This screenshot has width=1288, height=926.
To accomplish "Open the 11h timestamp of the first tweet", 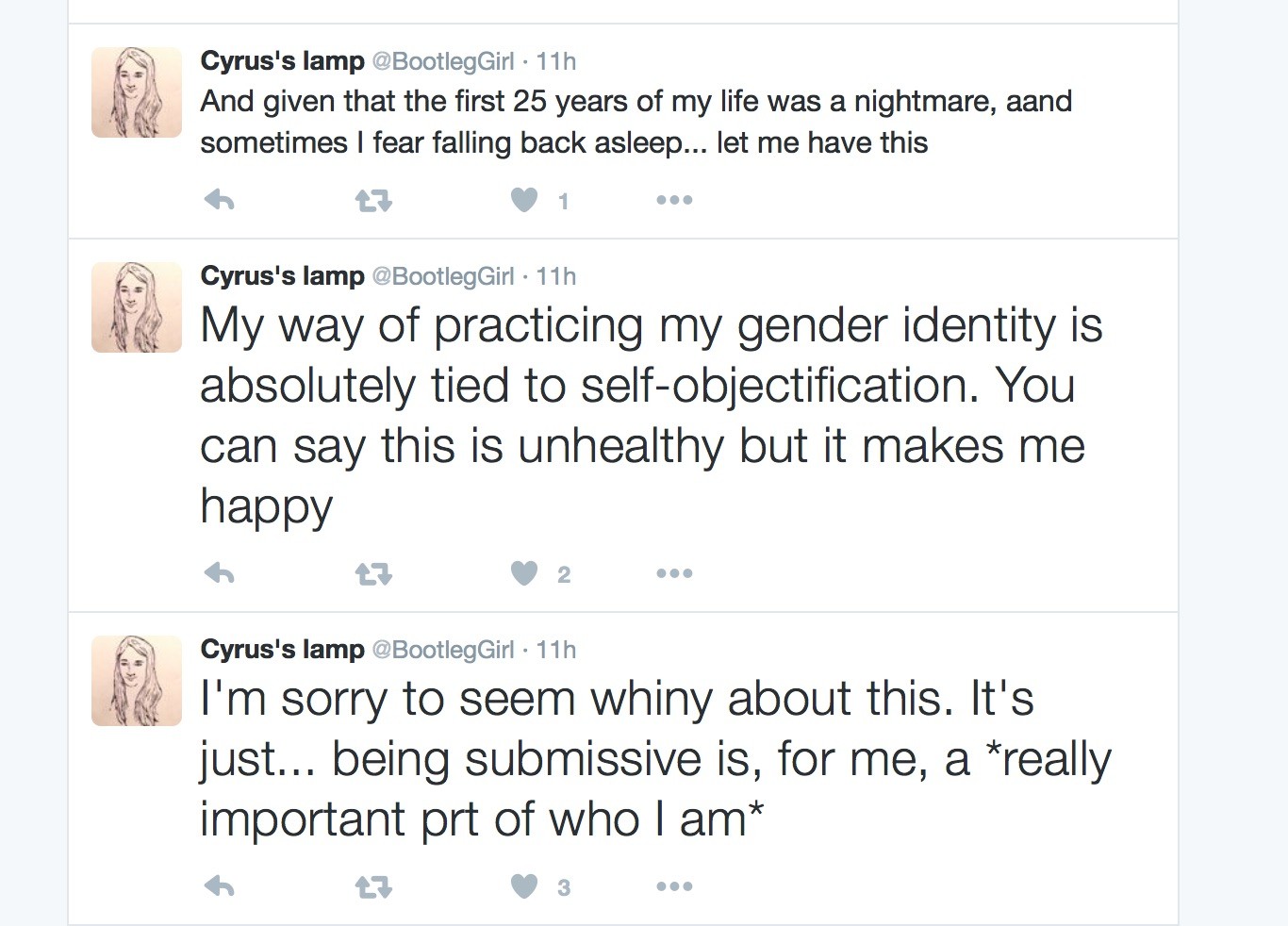I will [x=556, y=61].
